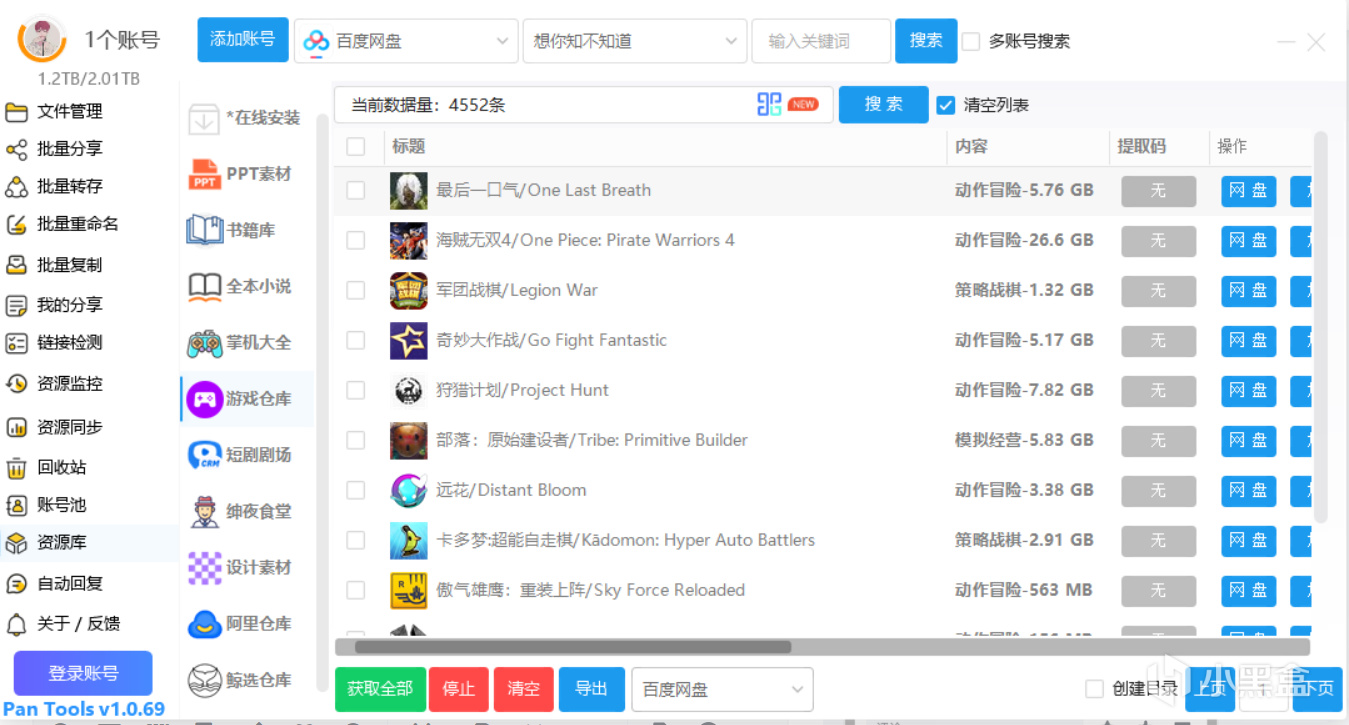
Task: Tick the 远花/Distant Bloom row checkbox
Action: (x=356, y=490)
